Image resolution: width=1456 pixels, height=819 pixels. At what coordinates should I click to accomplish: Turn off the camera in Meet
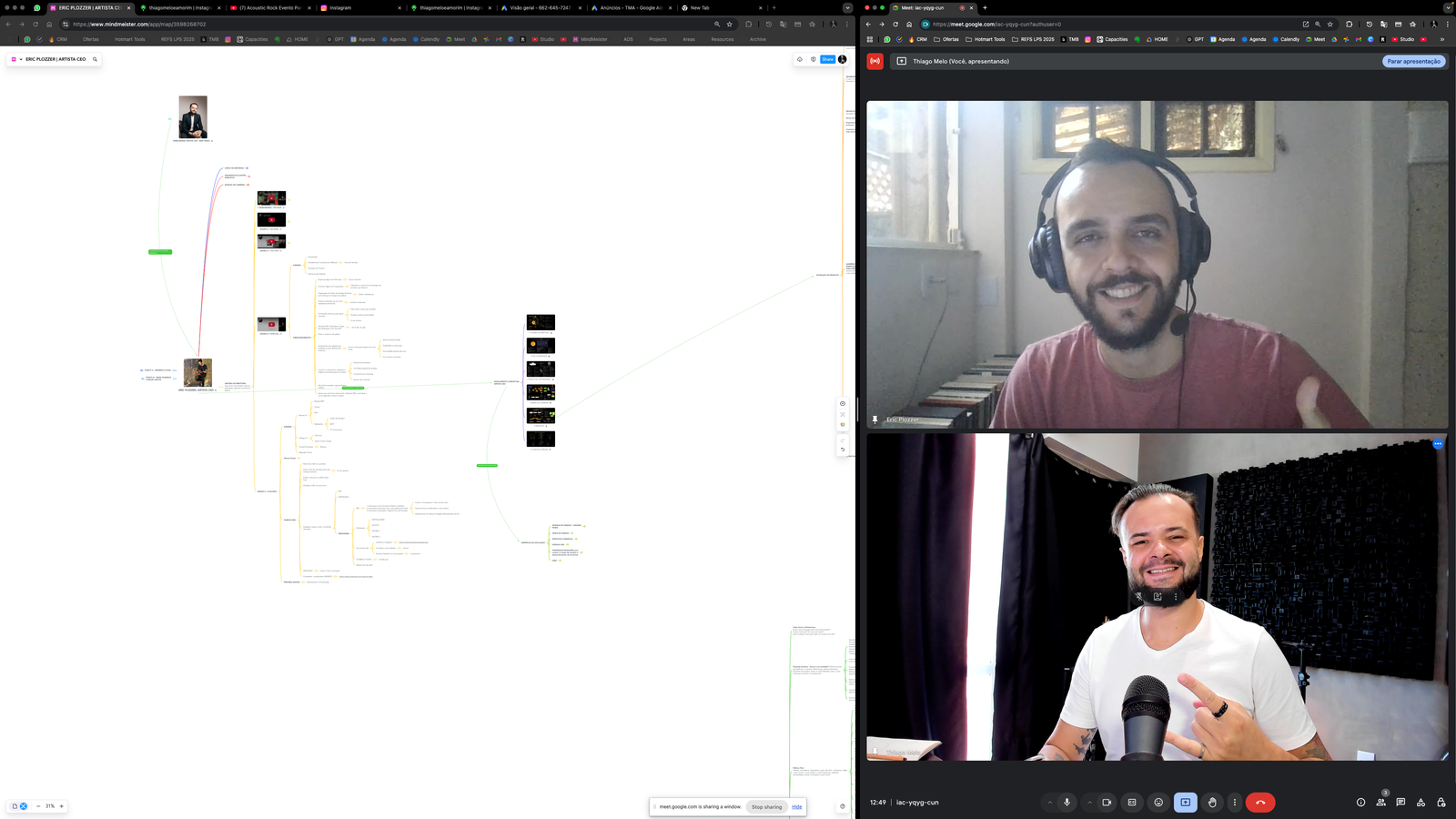click(1107, 803)
